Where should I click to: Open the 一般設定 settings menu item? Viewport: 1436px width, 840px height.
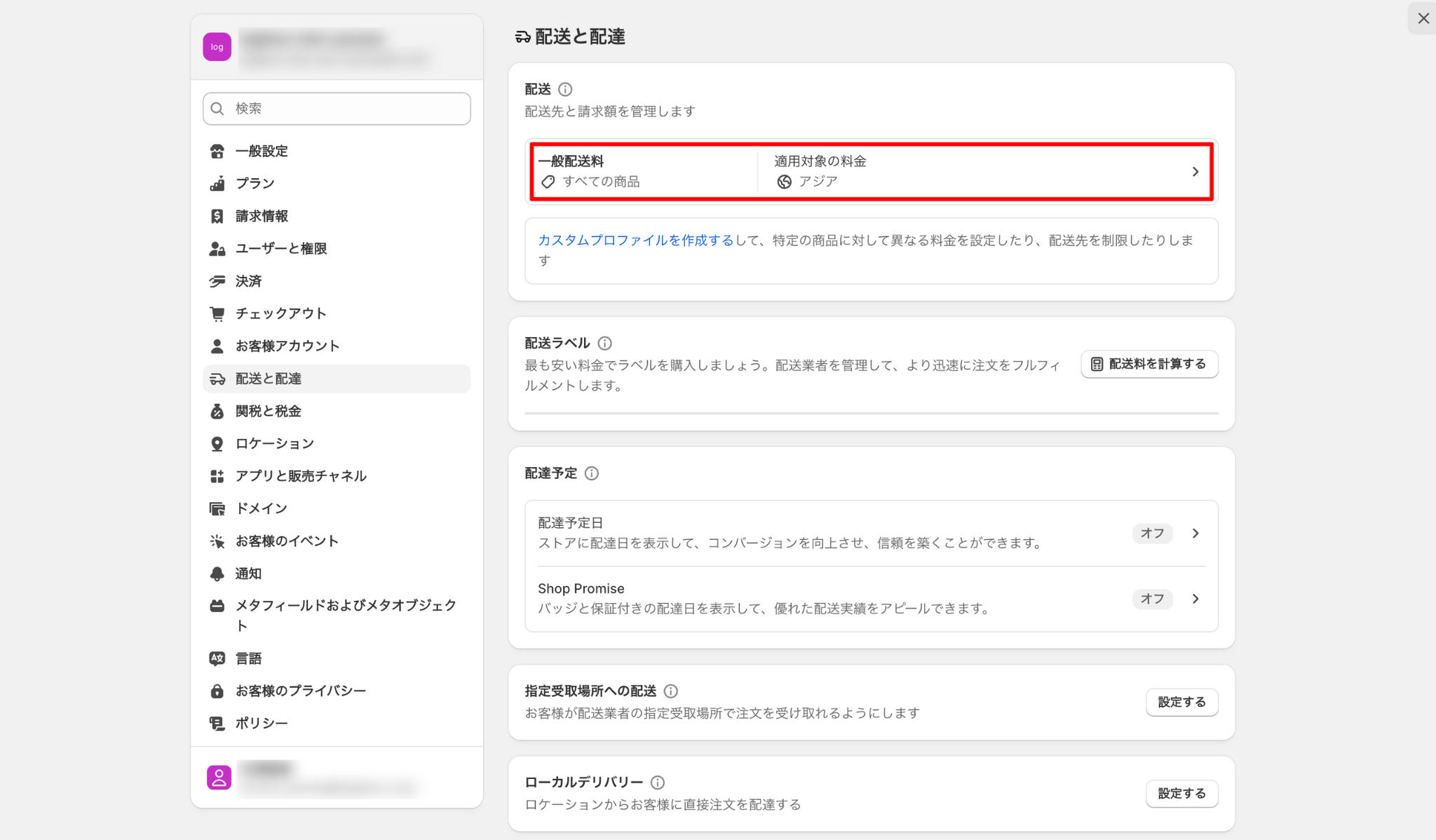click(x=262, y=151)
